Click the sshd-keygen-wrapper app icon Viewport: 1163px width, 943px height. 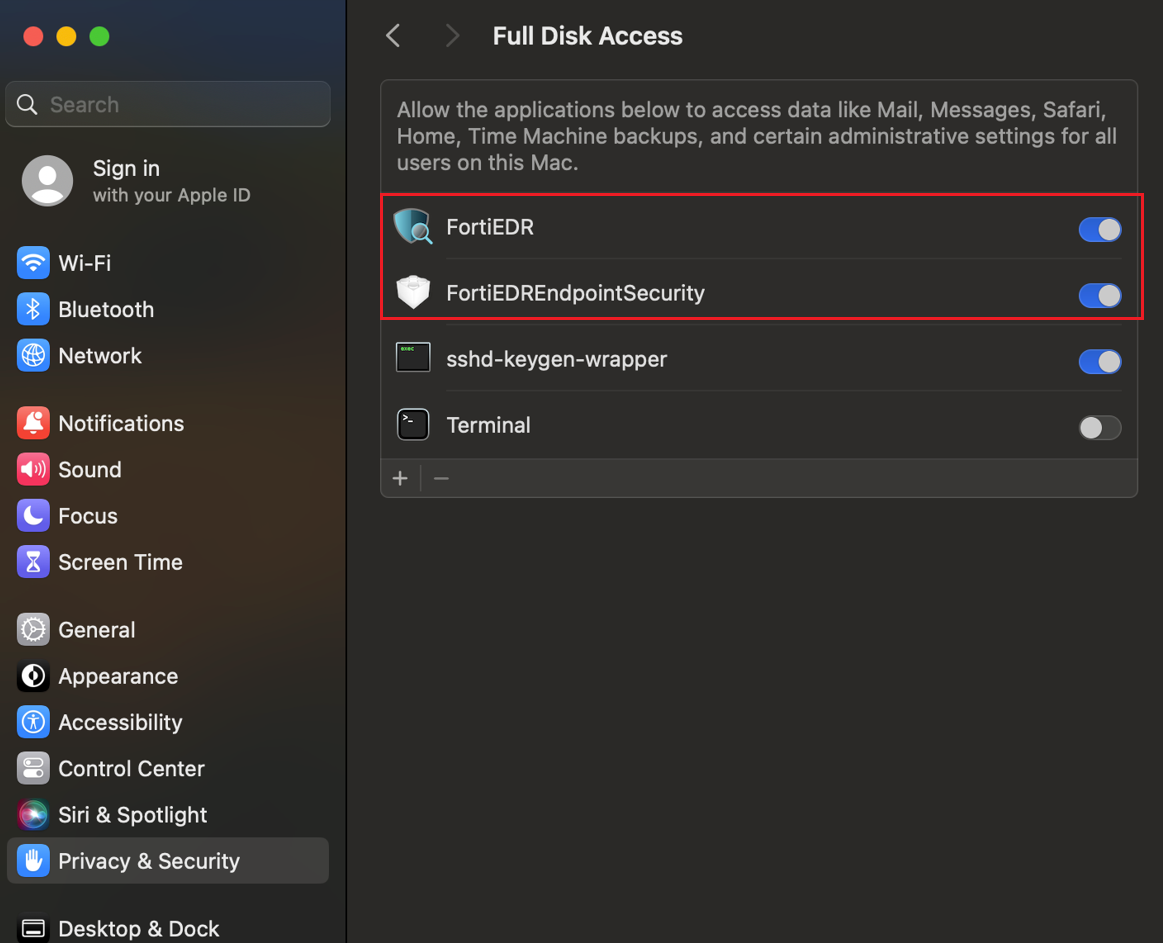pyautogui.click(x=413, y=358)
